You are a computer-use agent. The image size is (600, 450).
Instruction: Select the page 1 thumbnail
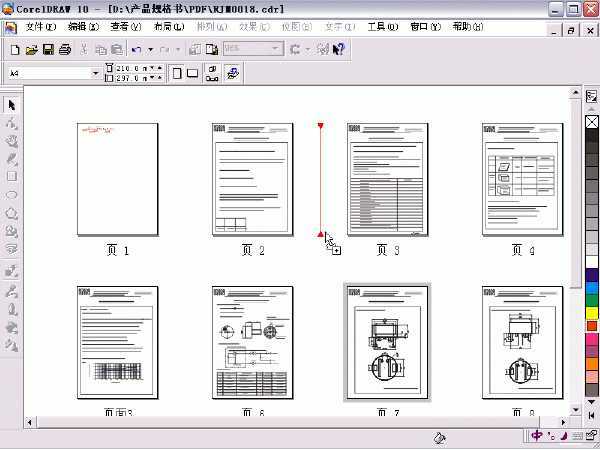(117, 179)
